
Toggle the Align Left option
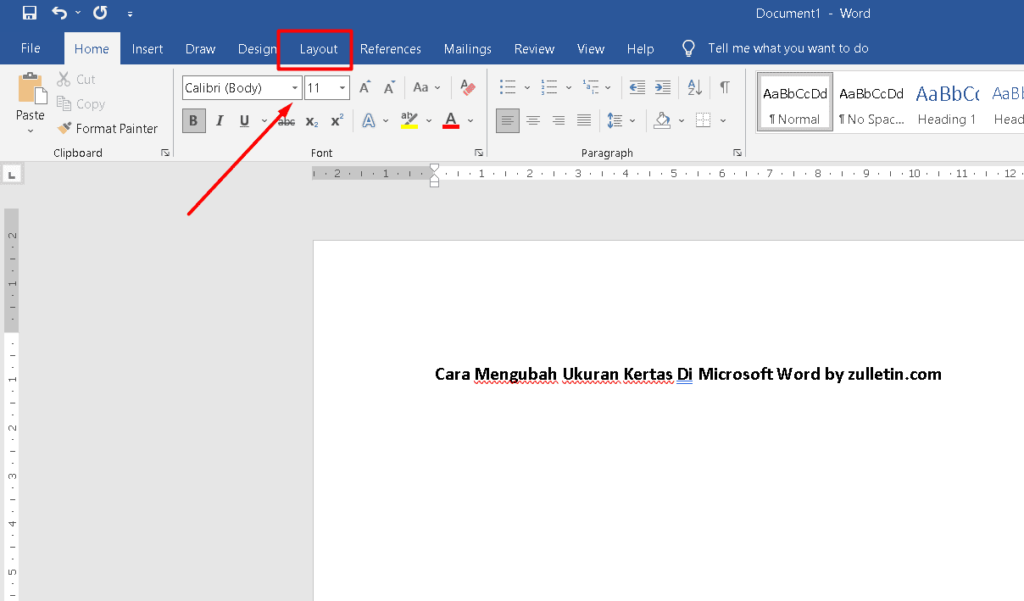pos(508,121)
